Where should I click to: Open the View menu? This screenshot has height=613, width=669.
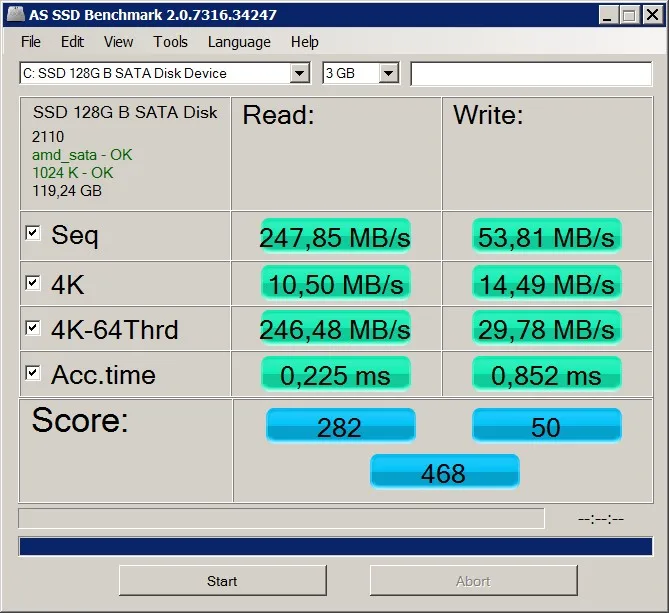(118, 42)
